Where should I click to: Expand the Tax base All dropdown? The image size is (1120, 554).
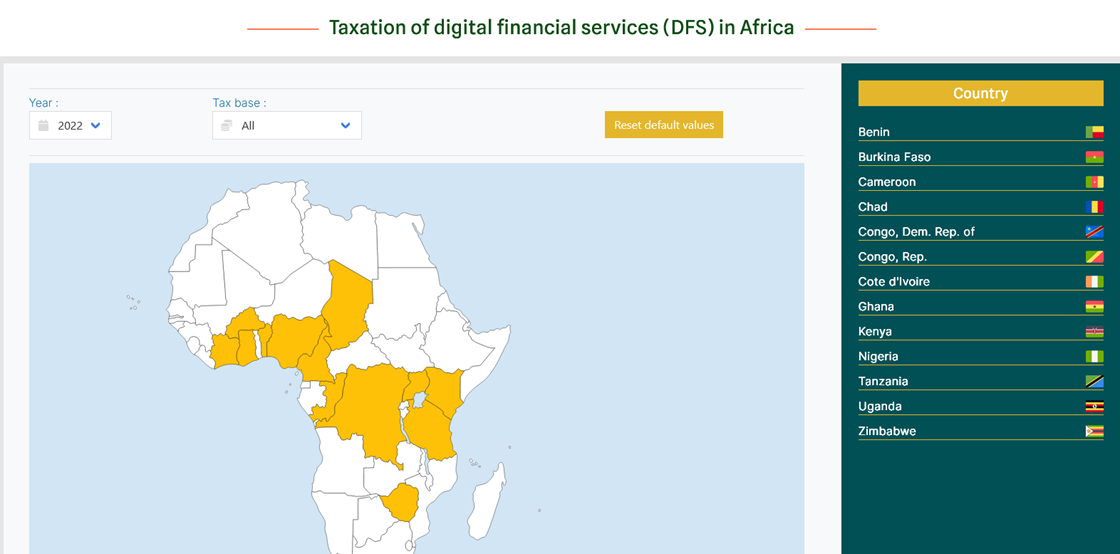[x=287, y=126]
